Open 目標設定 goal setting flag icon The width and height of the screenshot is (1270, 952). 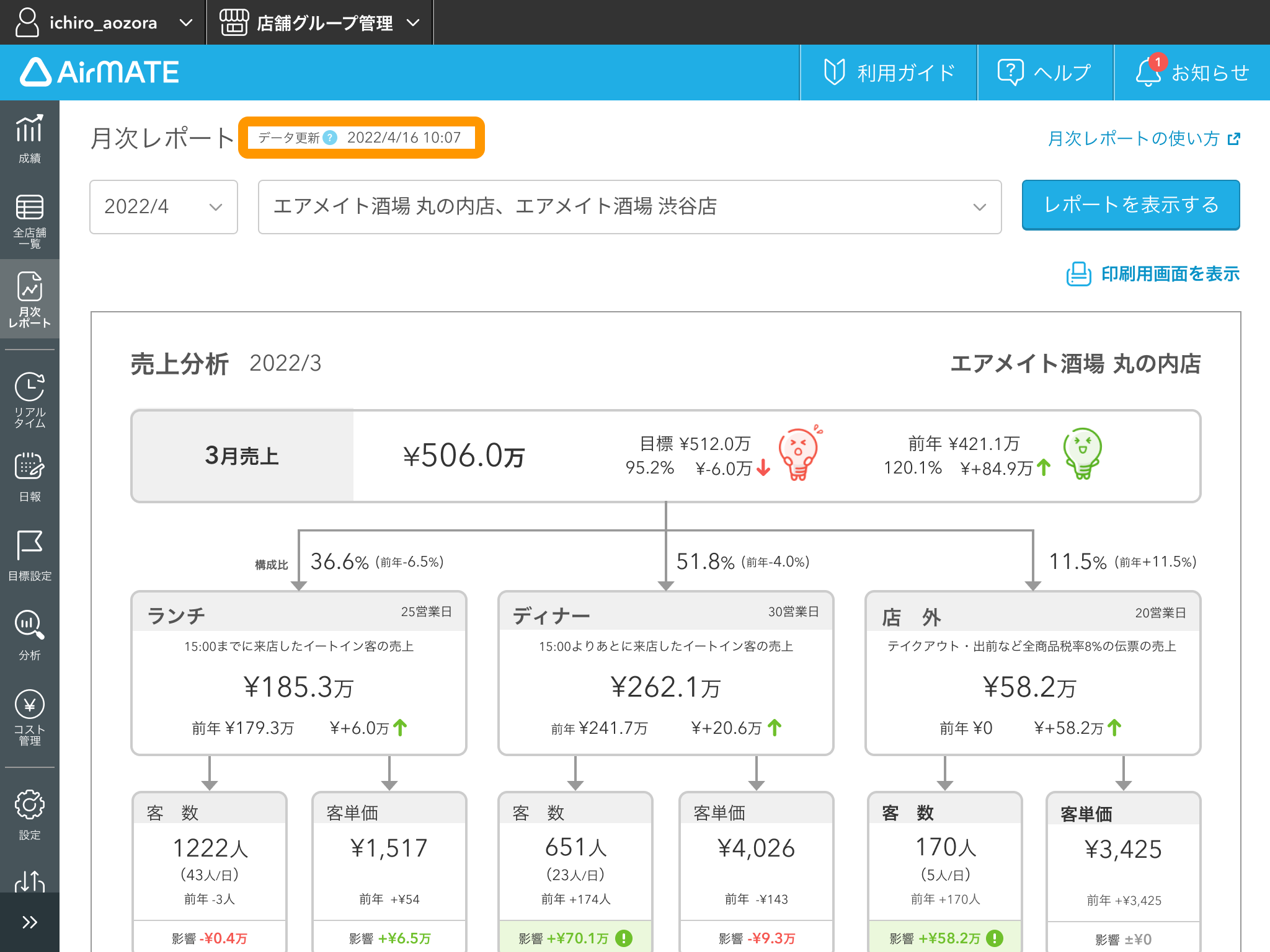pyautogui.click(x=29, y=555)
